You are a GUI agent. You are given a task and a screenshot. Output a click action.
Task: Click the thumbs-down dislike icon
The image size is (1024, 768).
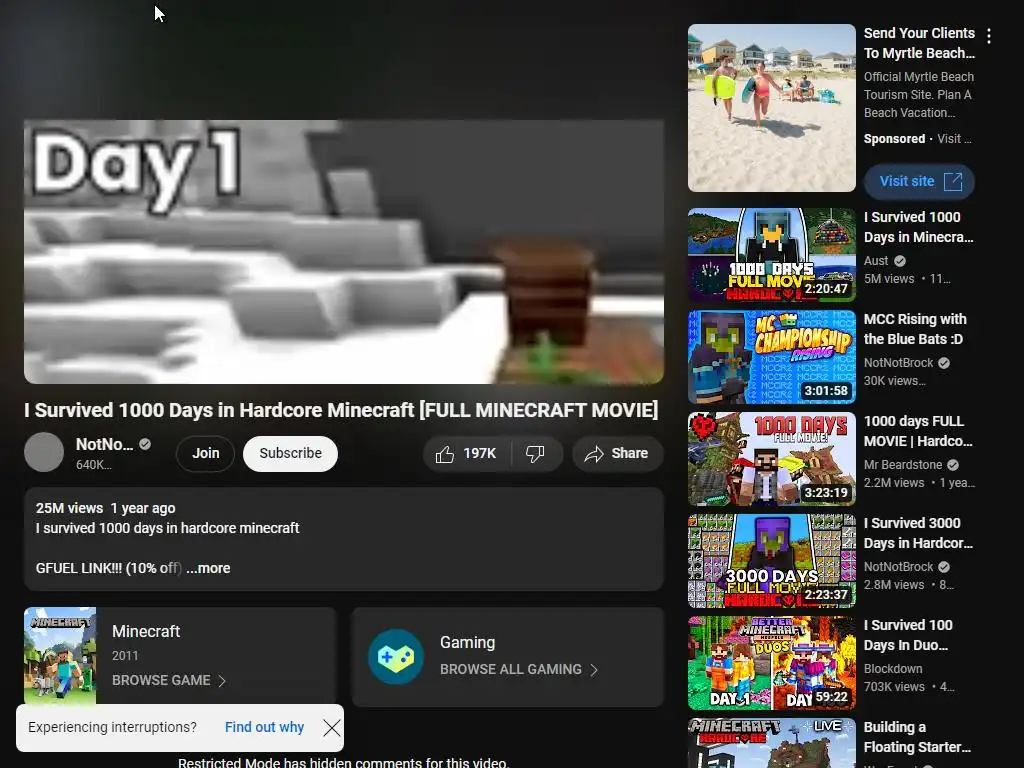point(535,454)
